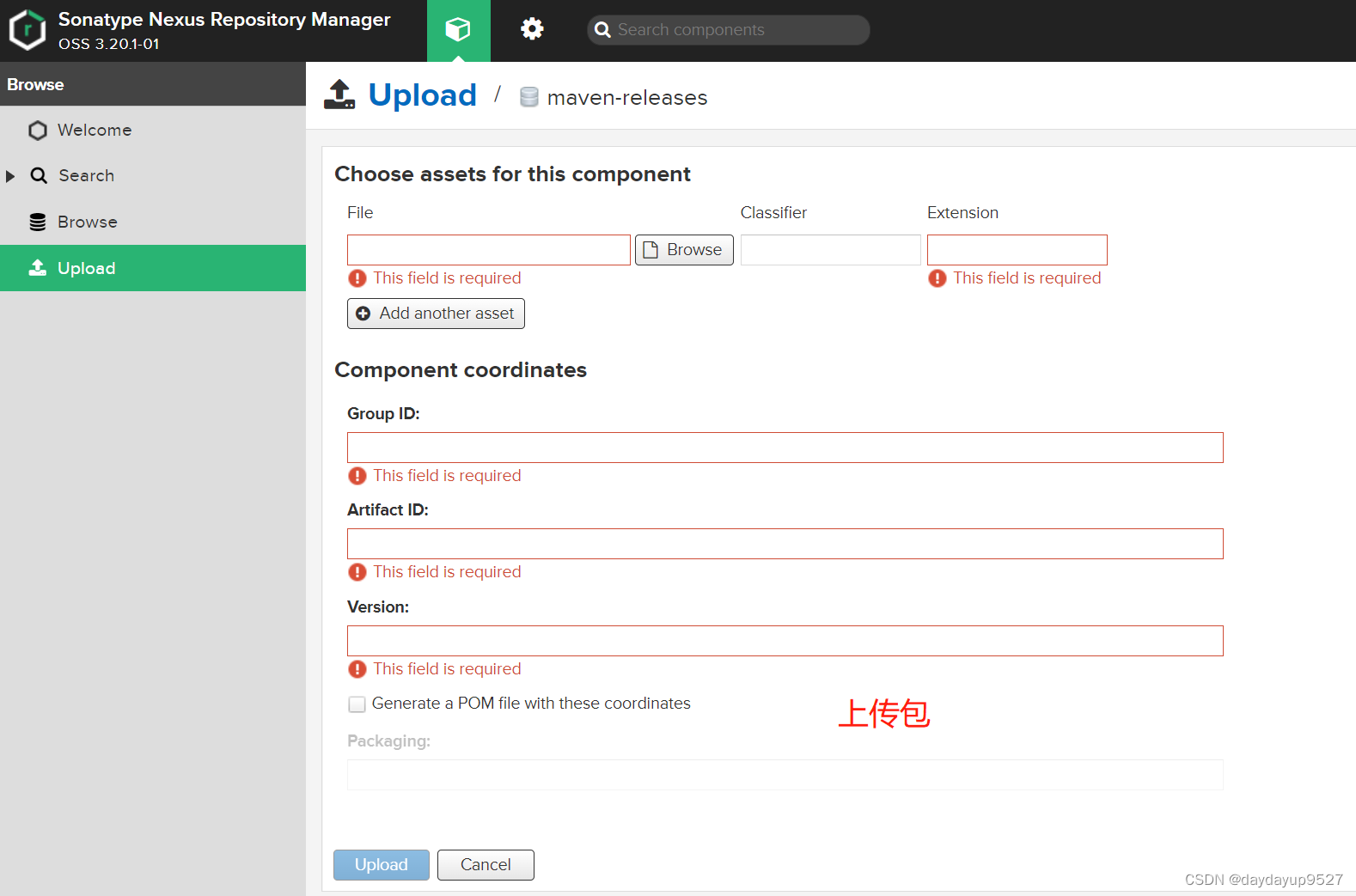Open Browse in the sidebar
Screen dimensions: 1356x896
(153, 222)
